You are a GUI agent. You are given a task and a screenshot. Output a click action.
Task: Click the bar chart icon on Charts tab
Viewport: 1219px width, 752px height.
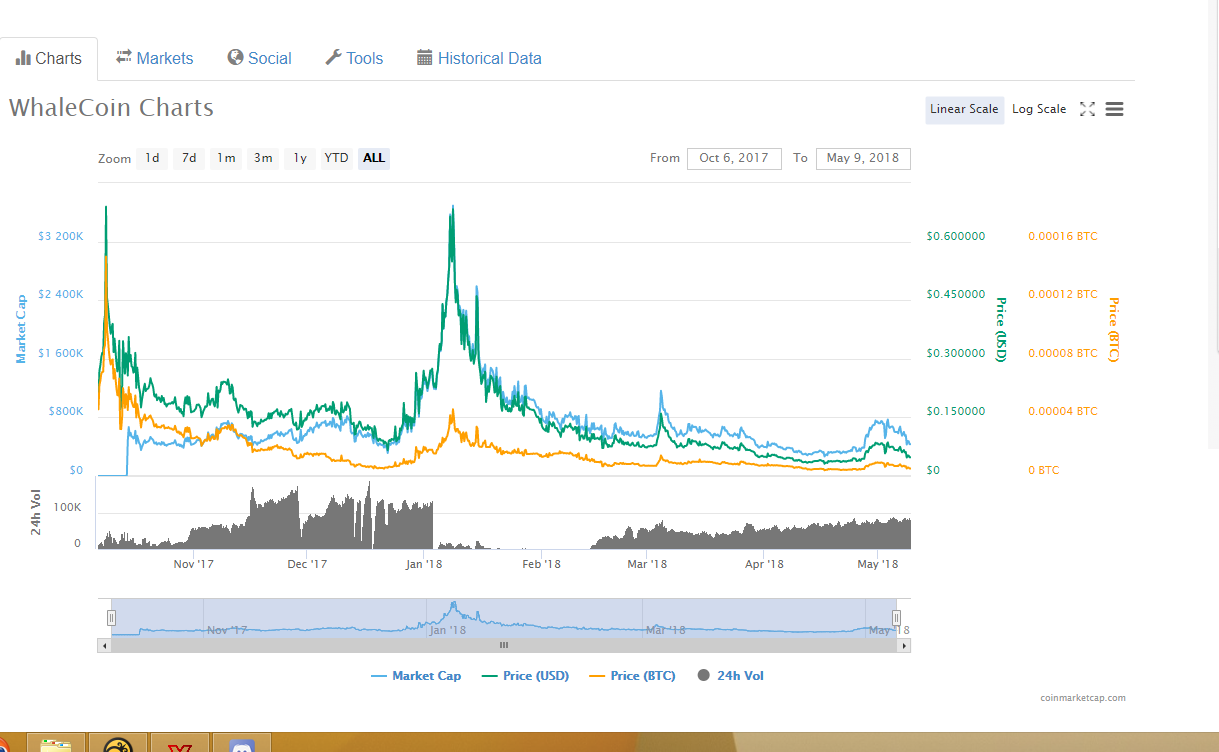click(23, 58)
